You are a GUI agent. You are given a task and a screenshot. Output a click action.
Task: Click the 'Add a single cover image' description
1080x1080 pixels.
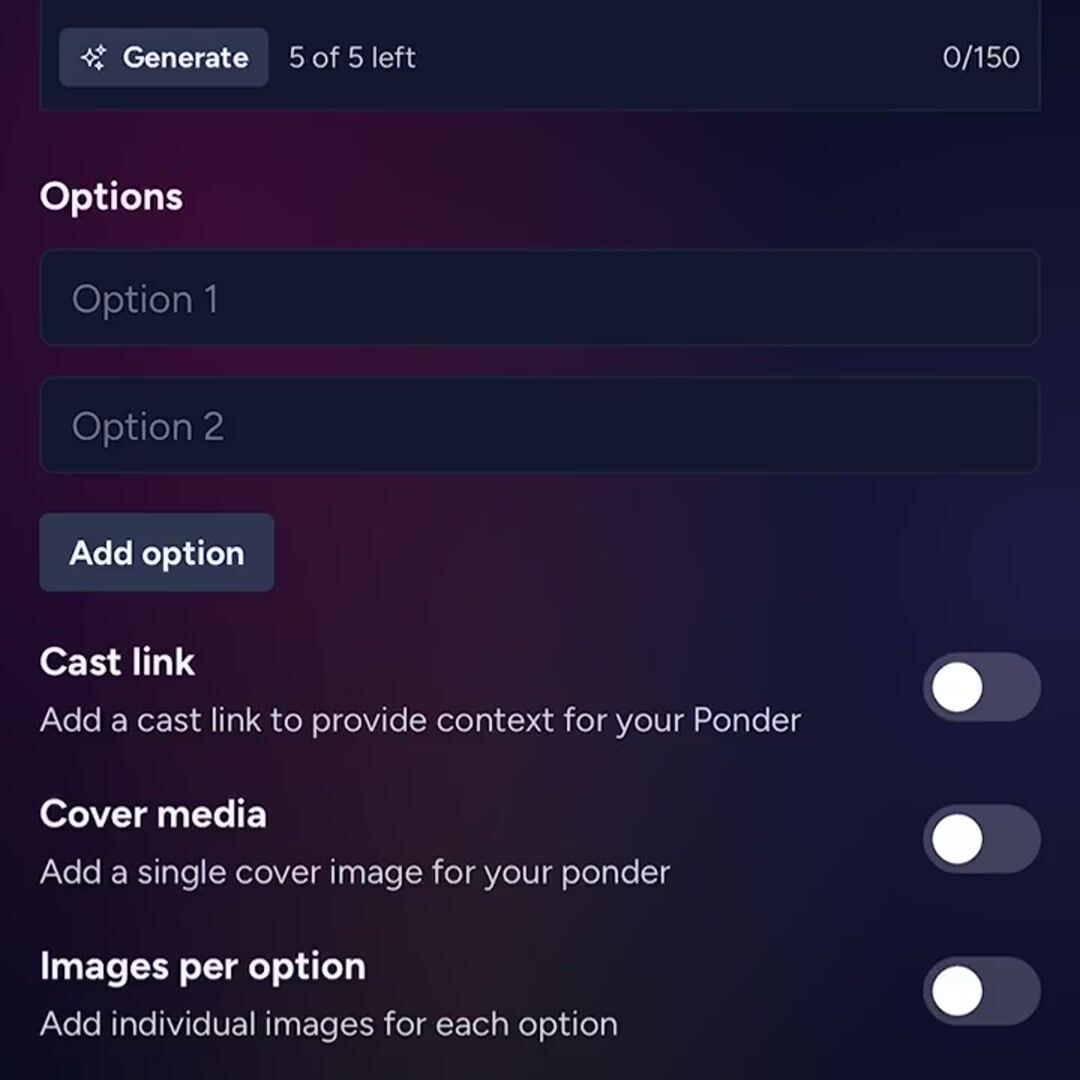(354, 872)
